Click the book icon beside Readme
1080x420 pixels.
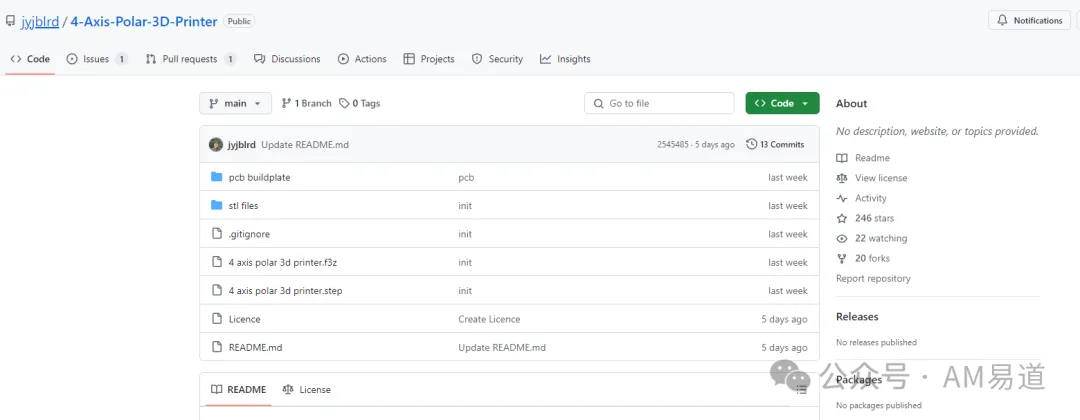[842, 158]
